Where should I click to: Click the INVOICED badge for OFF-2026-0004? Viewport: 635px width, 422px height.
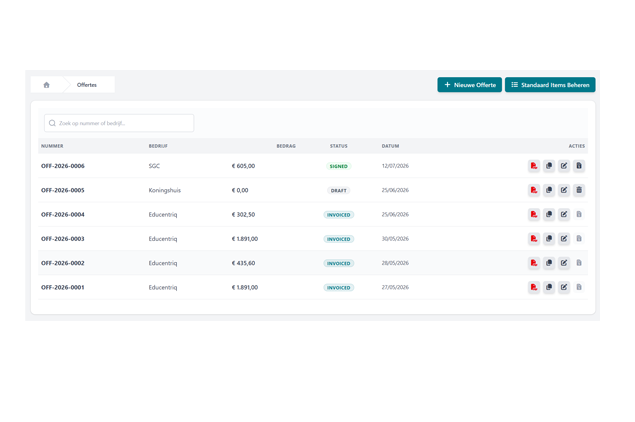click(x=339, y=215)
